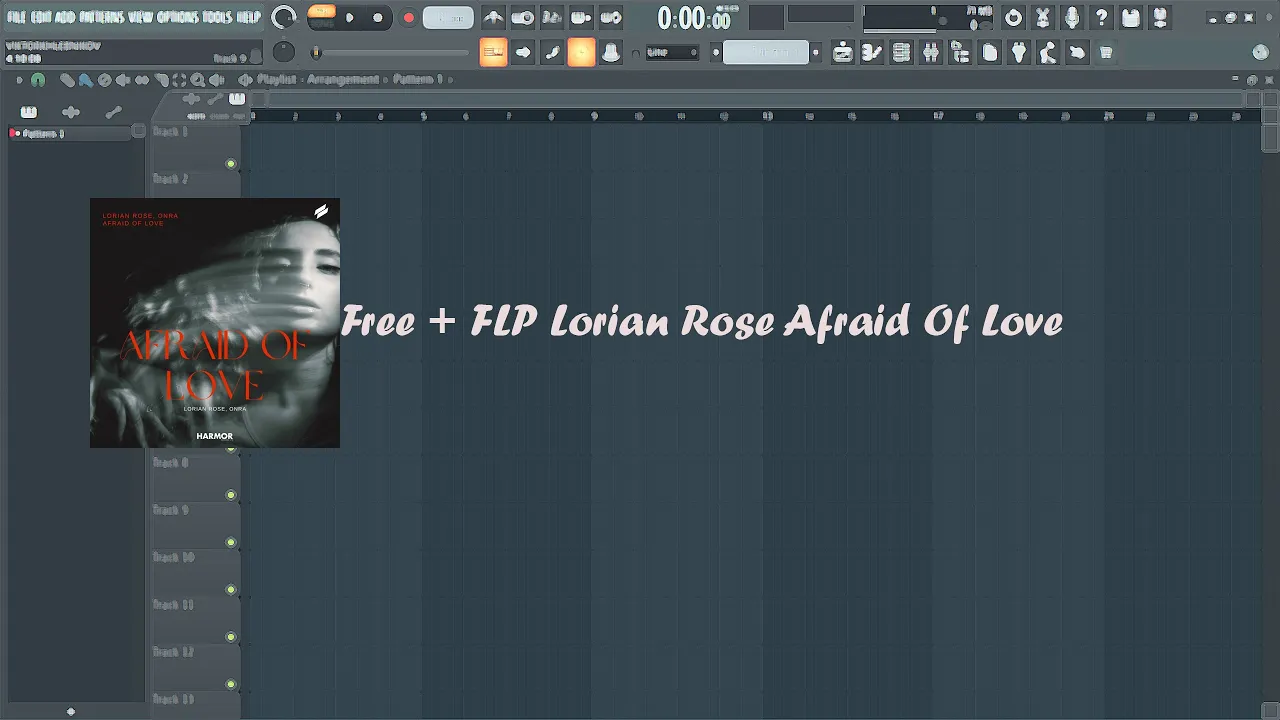Toggle blend recording overdub icon
Screen dimensions: 1280x720
point(580,17)
